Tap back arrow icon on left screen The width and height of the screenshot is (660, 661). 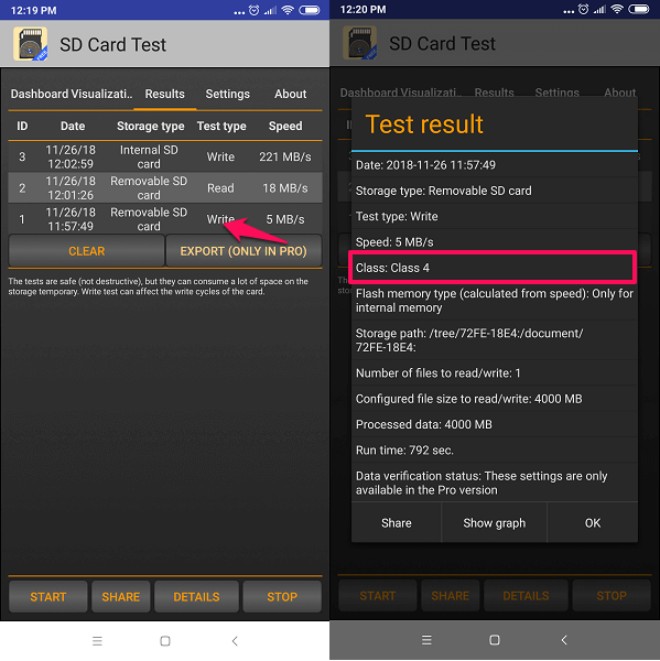[x=235, y=641]
